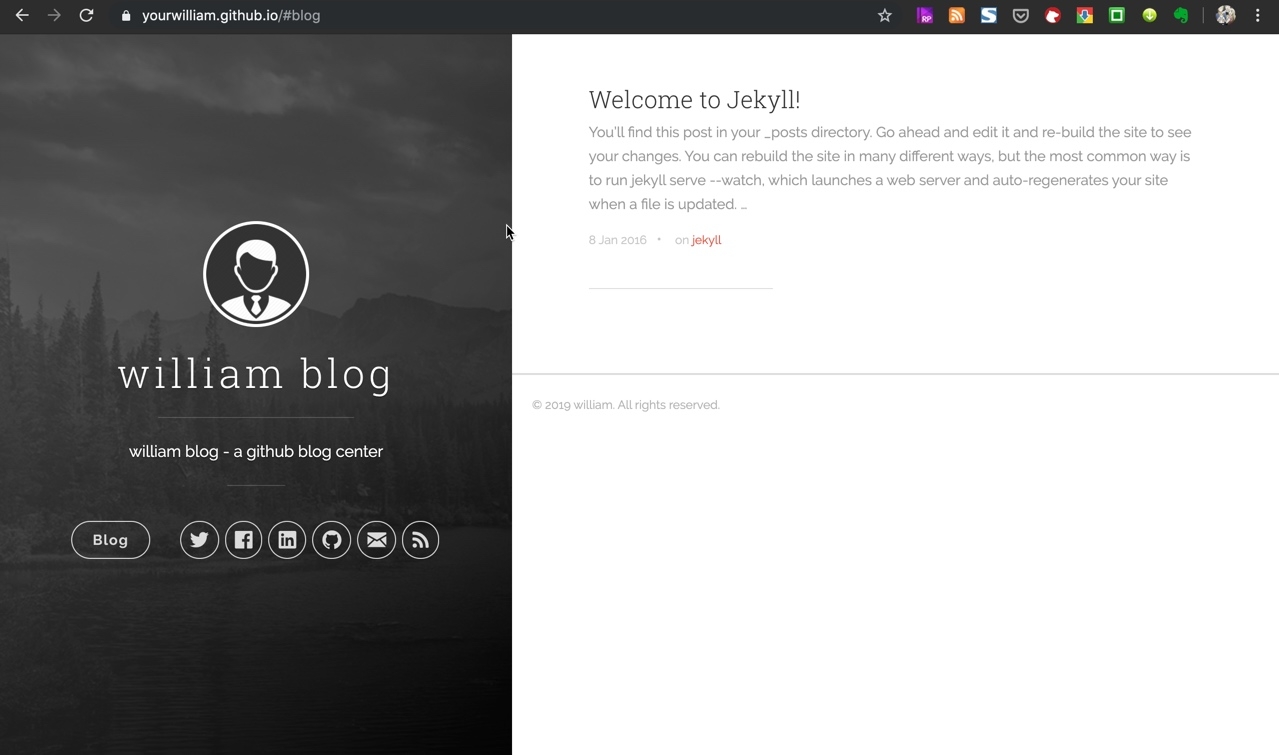
Task: Click the Evernote elephant extension icon
Action: pos(1181,16)
